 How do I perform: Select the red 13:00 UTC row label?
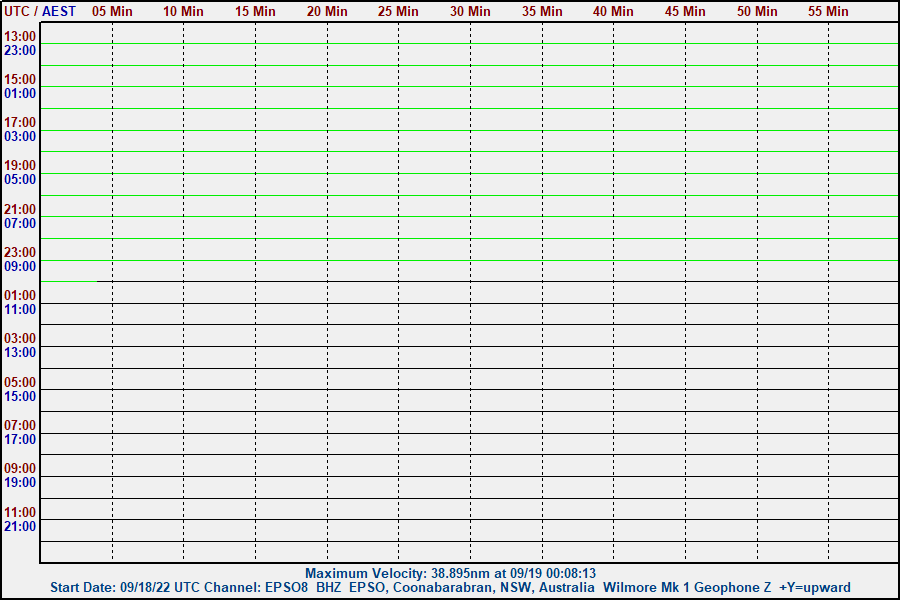tap(20, 36)
